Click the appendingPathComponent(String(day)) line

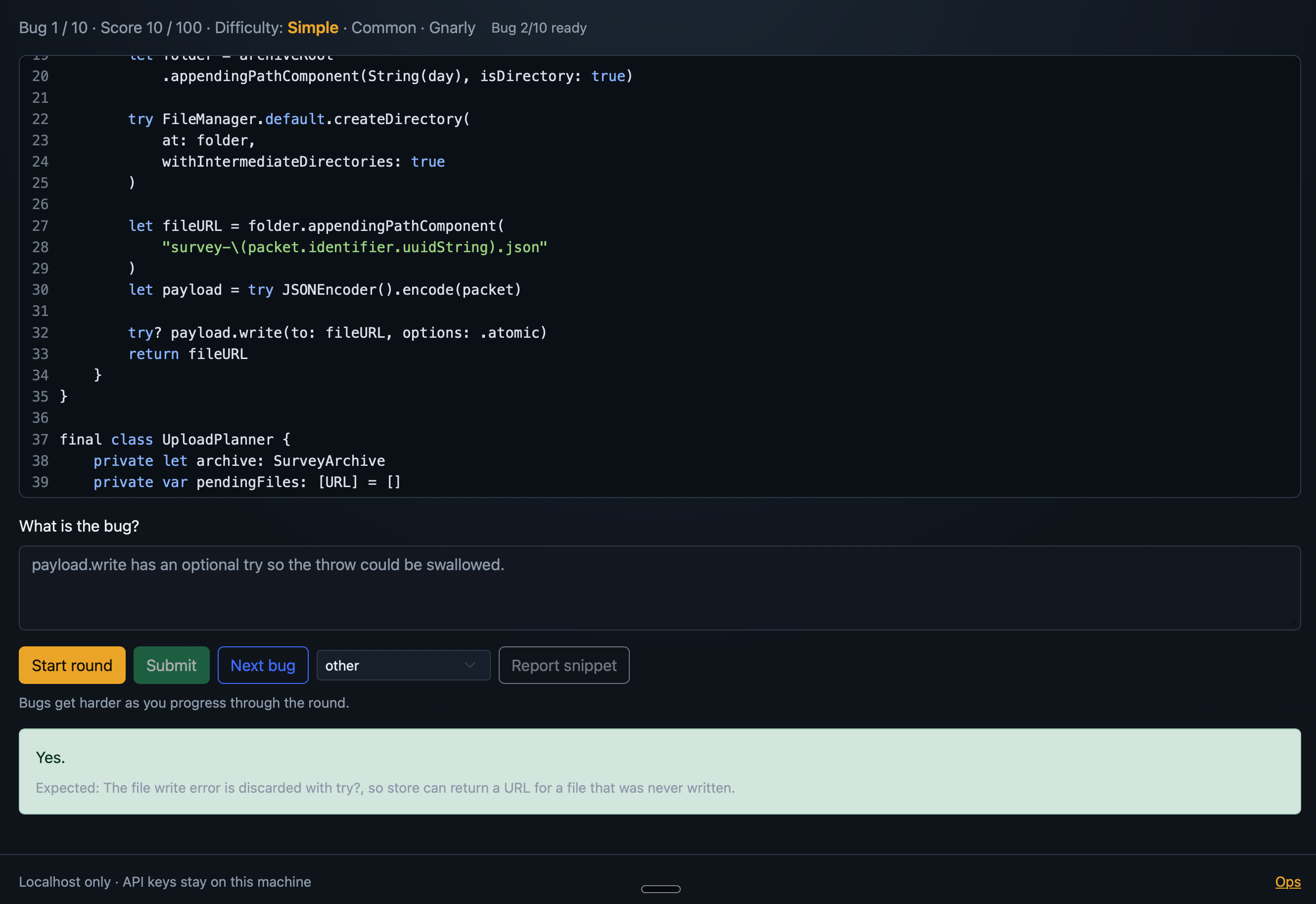point(397,76)
